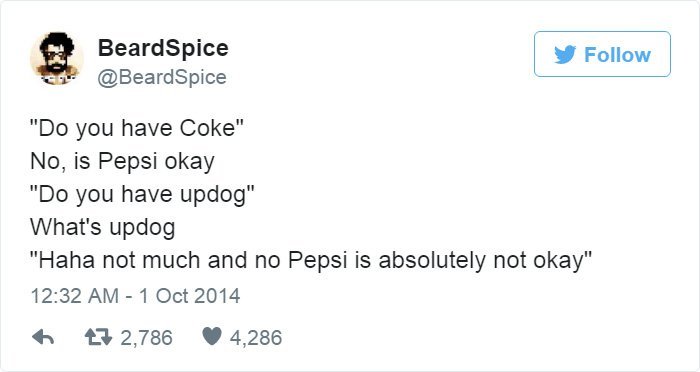Click the 1 Oct 2014 date text
The width and height of the screenshot is (700, 372).
189,296
